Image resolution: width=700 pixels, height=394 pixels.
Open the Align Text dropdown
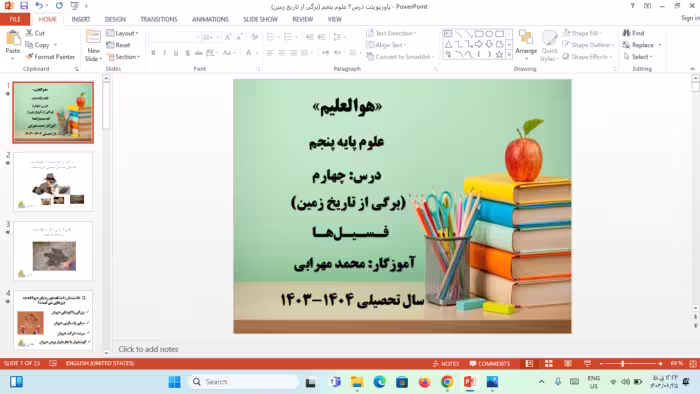click(x=386, y=45)
